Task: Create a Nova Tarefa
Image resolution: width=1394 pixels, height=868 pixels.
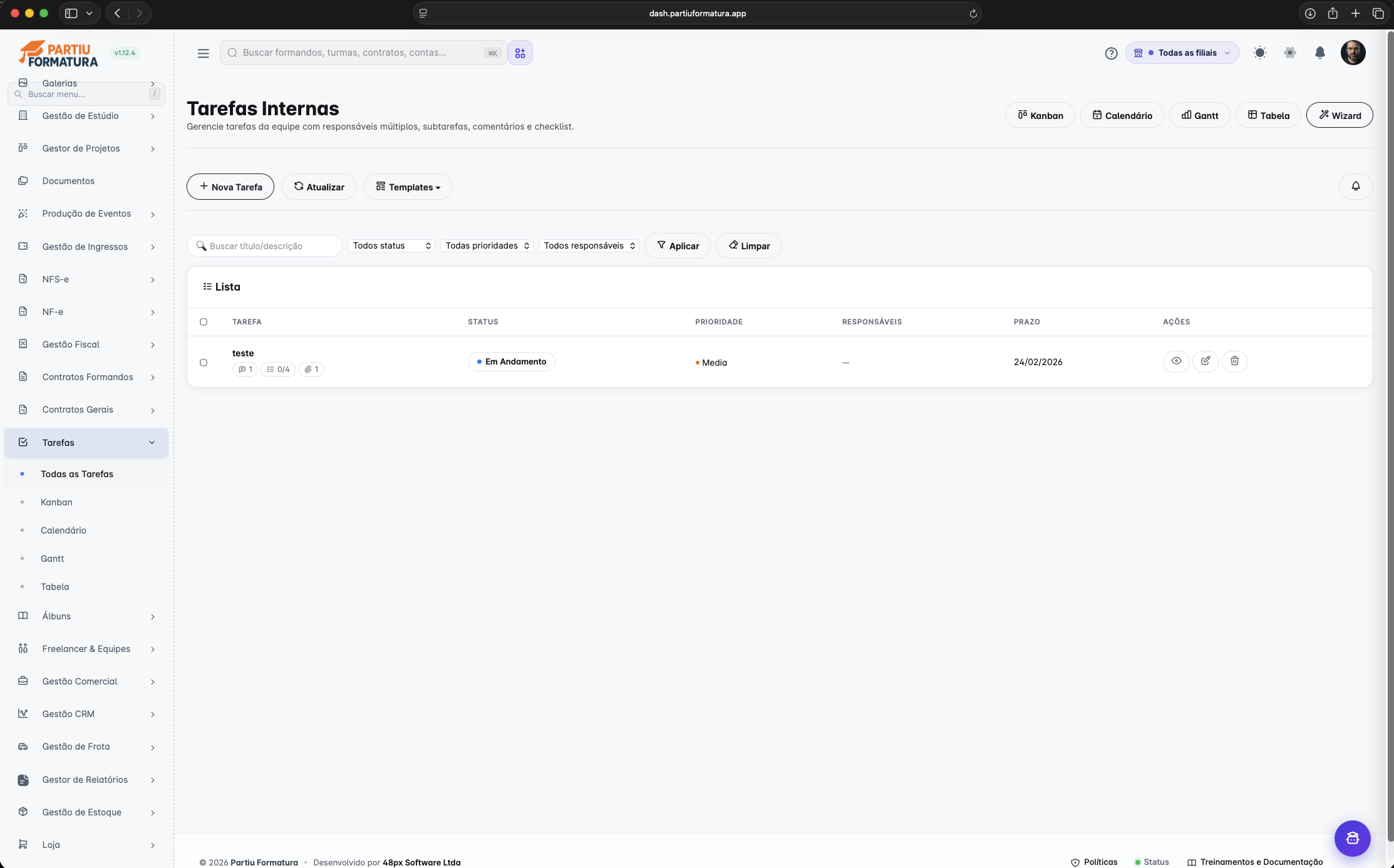Action: pyautogui.click(x=230, y=187)
